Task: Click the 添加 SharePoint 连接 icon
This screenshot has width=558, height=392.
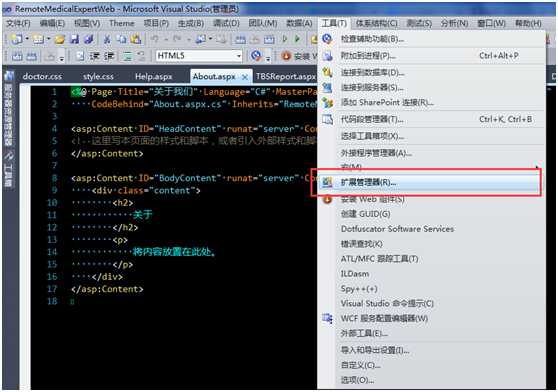Action: click(x=327, y=102)
